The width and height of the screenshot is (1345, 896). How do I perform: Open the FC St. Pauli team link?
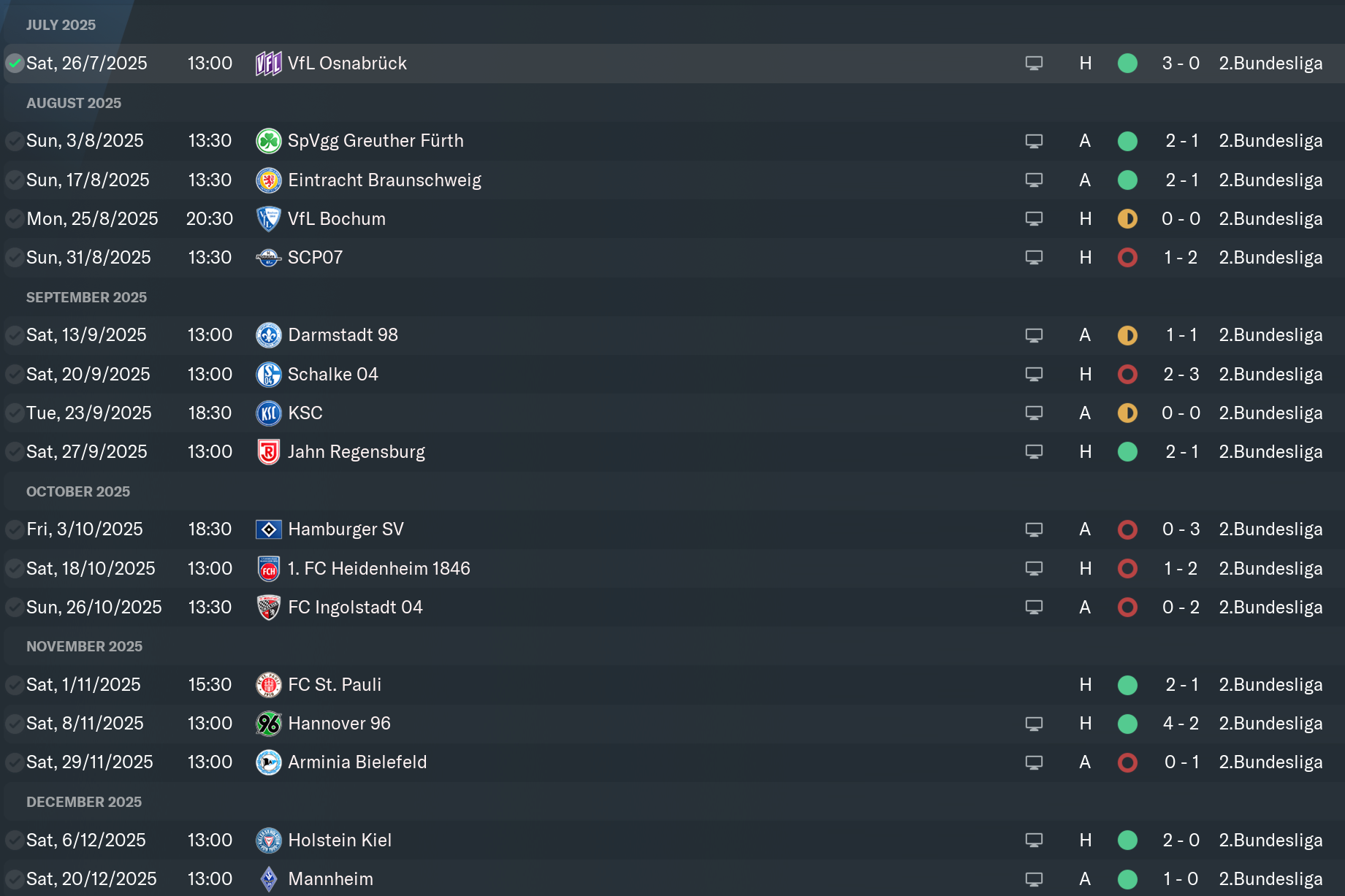point(335,685)
